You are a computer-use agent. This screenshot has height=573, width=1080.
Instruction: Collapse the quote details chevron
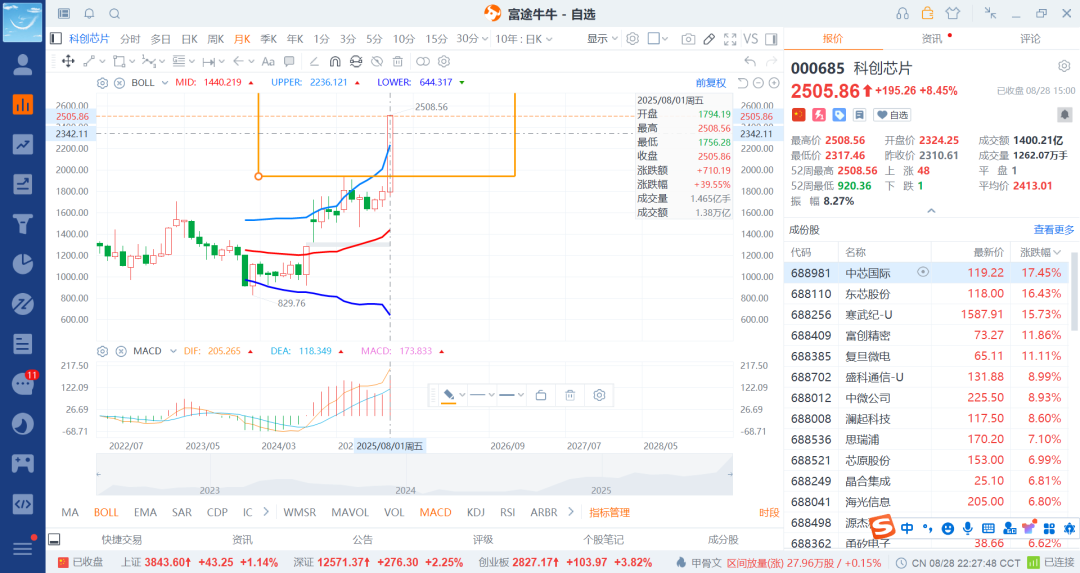931,211
